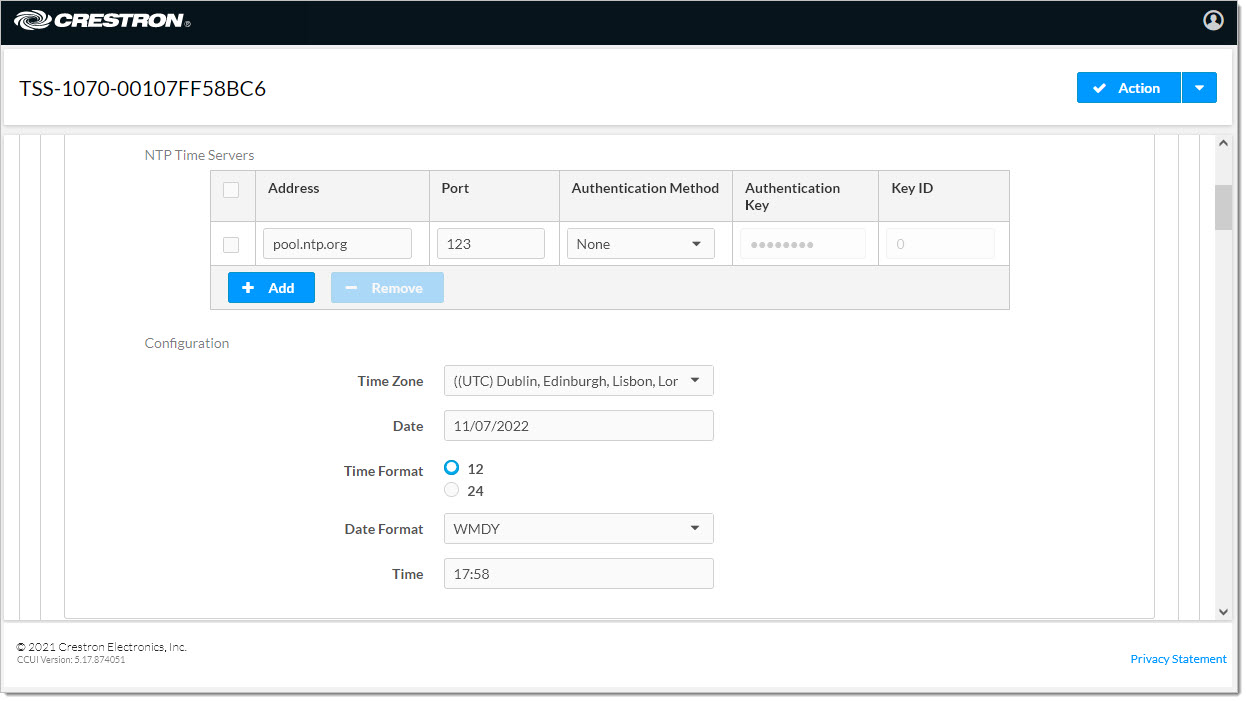Image resolution: width=1246 pixels, height=701 pixels.
Task: Click the scrollbar down arrow
Action: pos(1223,611)
